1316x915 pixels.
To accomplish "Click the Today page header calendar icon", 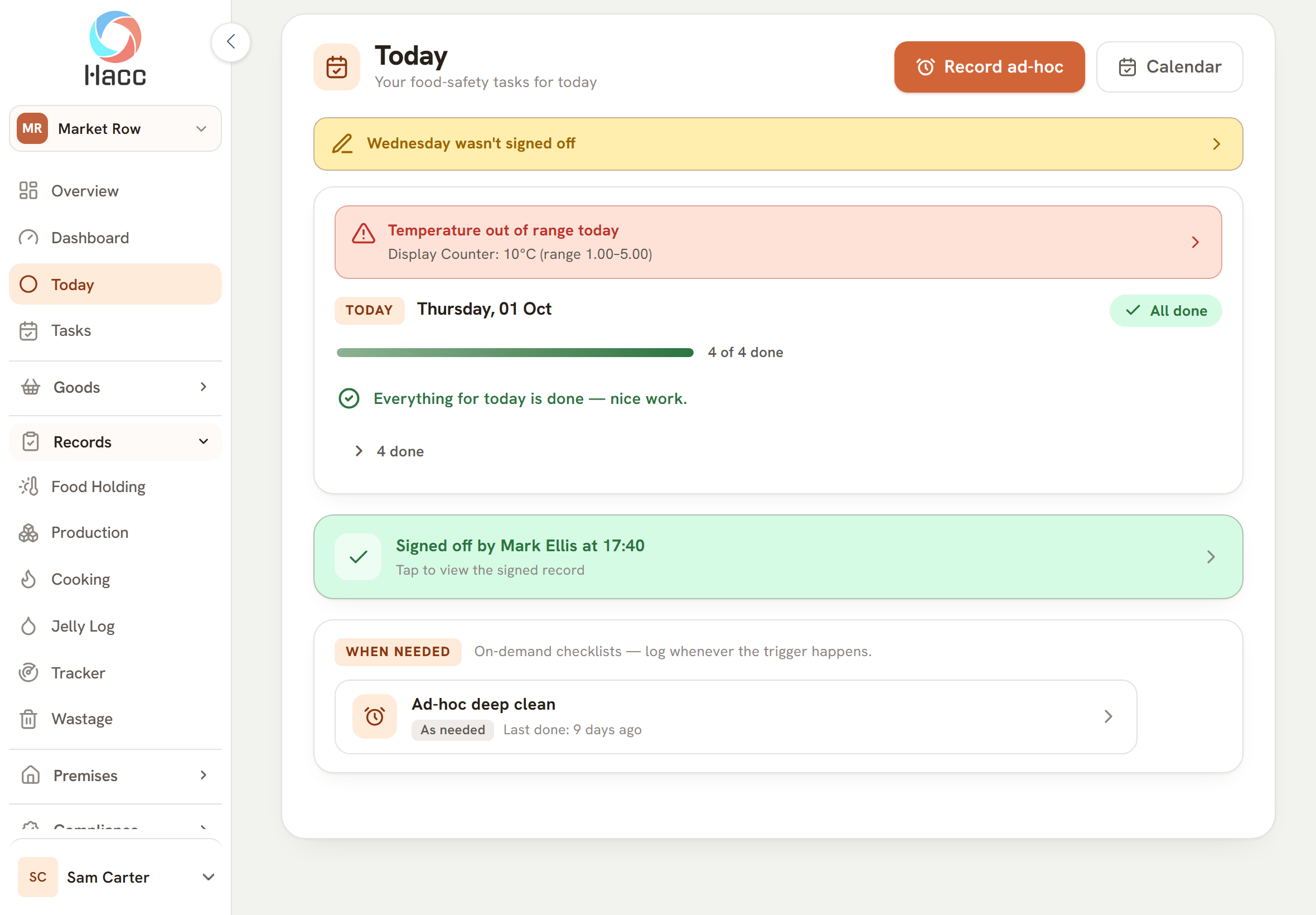I will pos(337,67).
